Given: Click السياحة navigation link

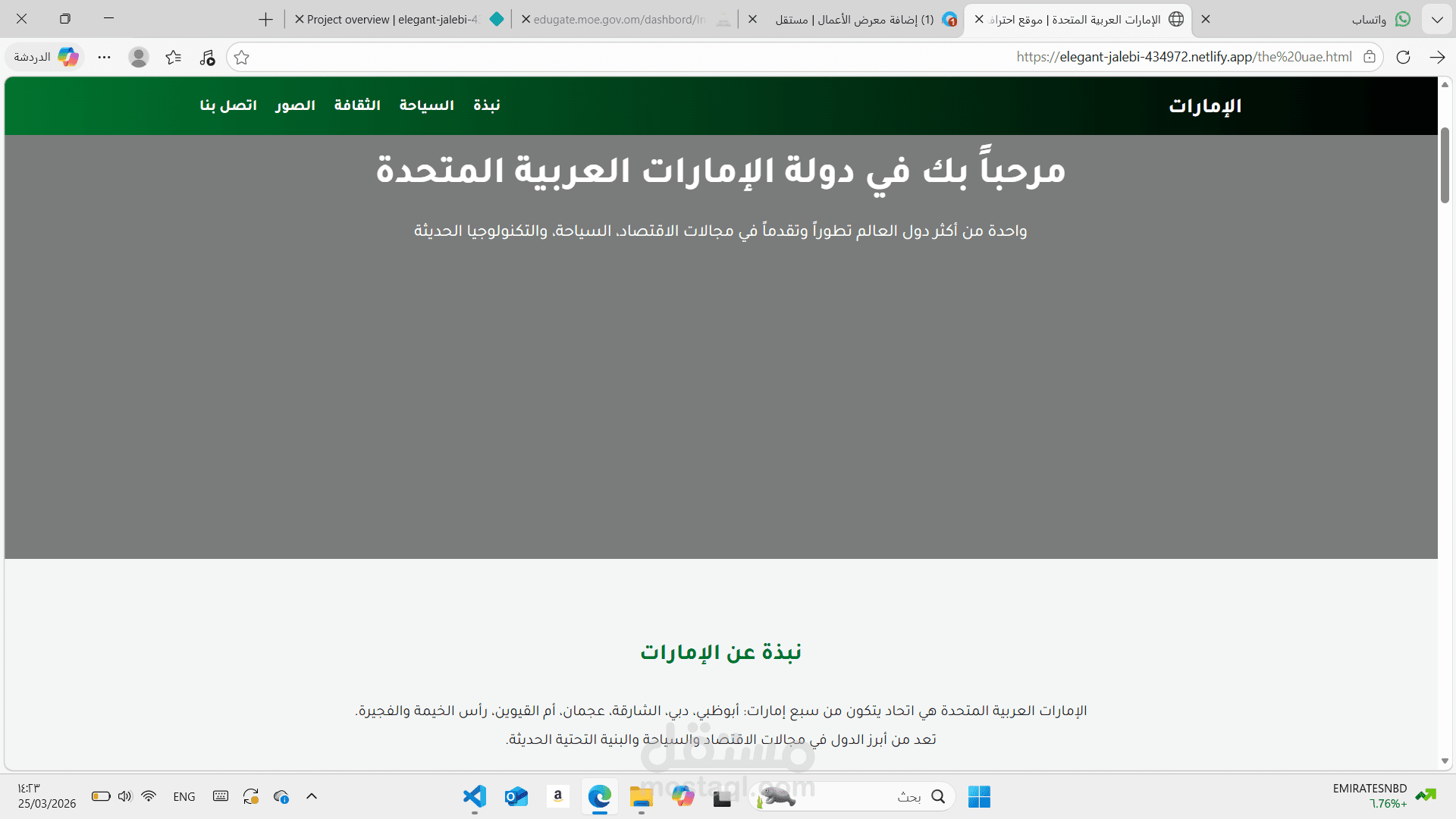Looking at the screenshot, I should pyautogui.click(x=426, y=105).
